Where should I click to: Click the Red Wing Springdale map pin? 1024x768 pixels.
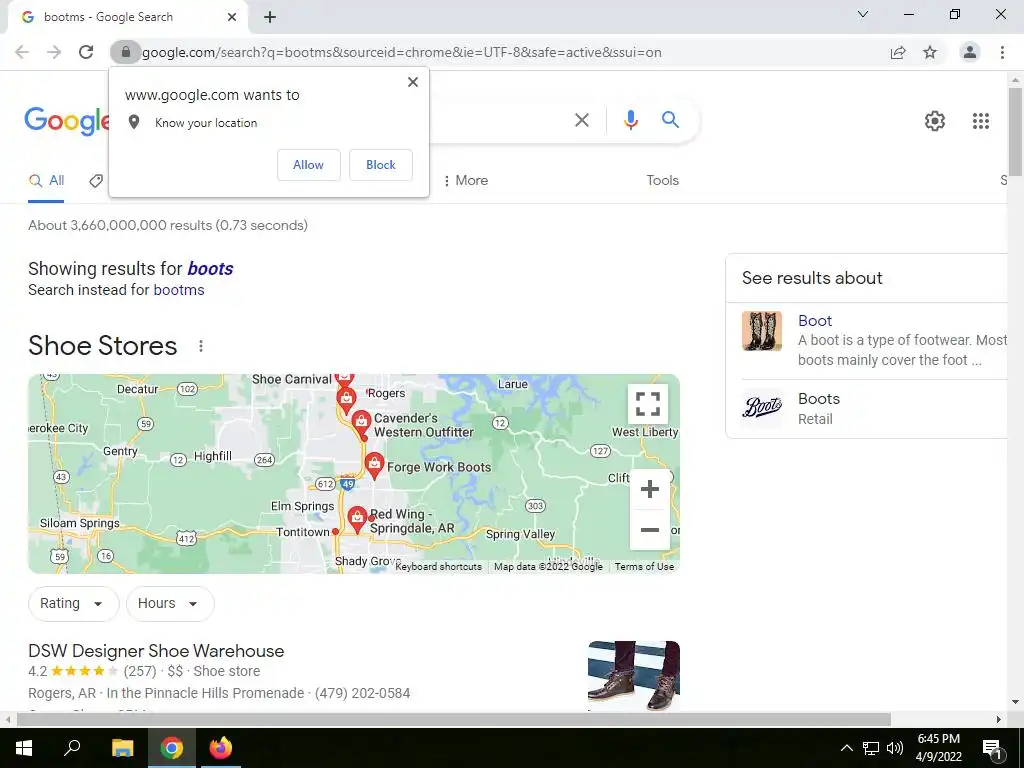coord(357,520)
